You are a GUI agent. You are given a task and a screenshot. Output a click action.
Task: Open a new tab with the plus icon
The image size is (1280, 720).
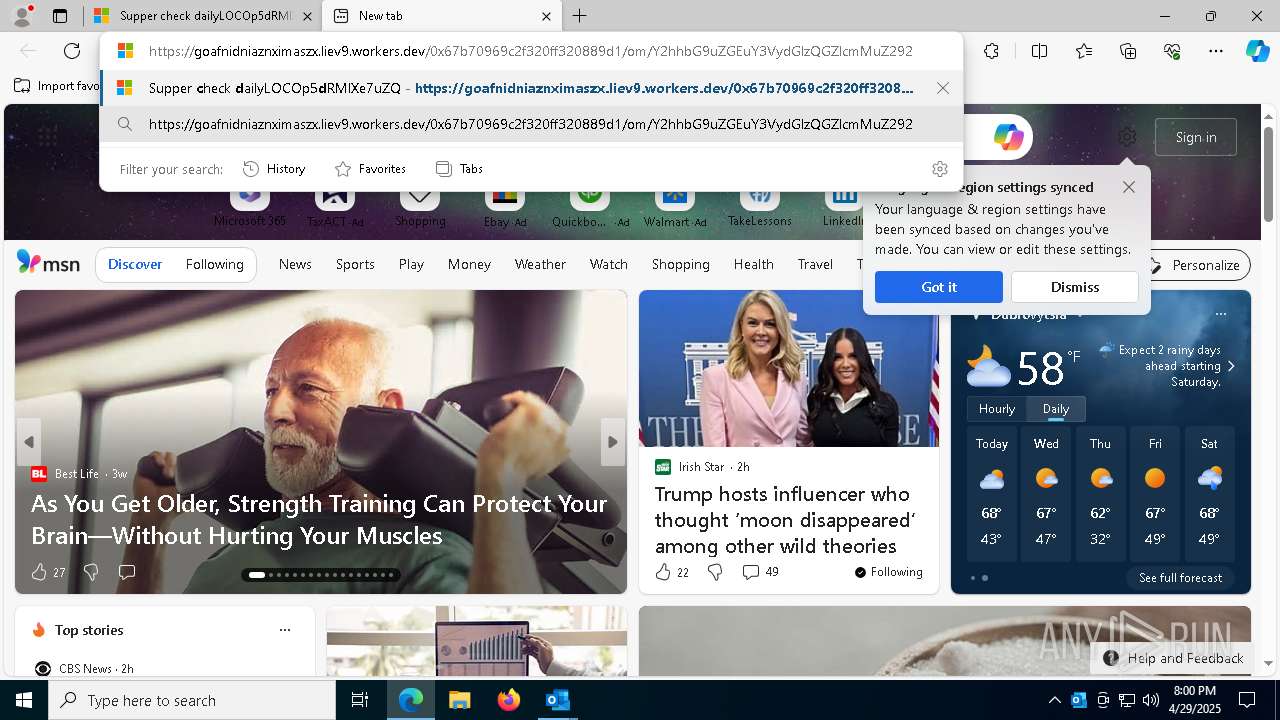coord(580,16)
